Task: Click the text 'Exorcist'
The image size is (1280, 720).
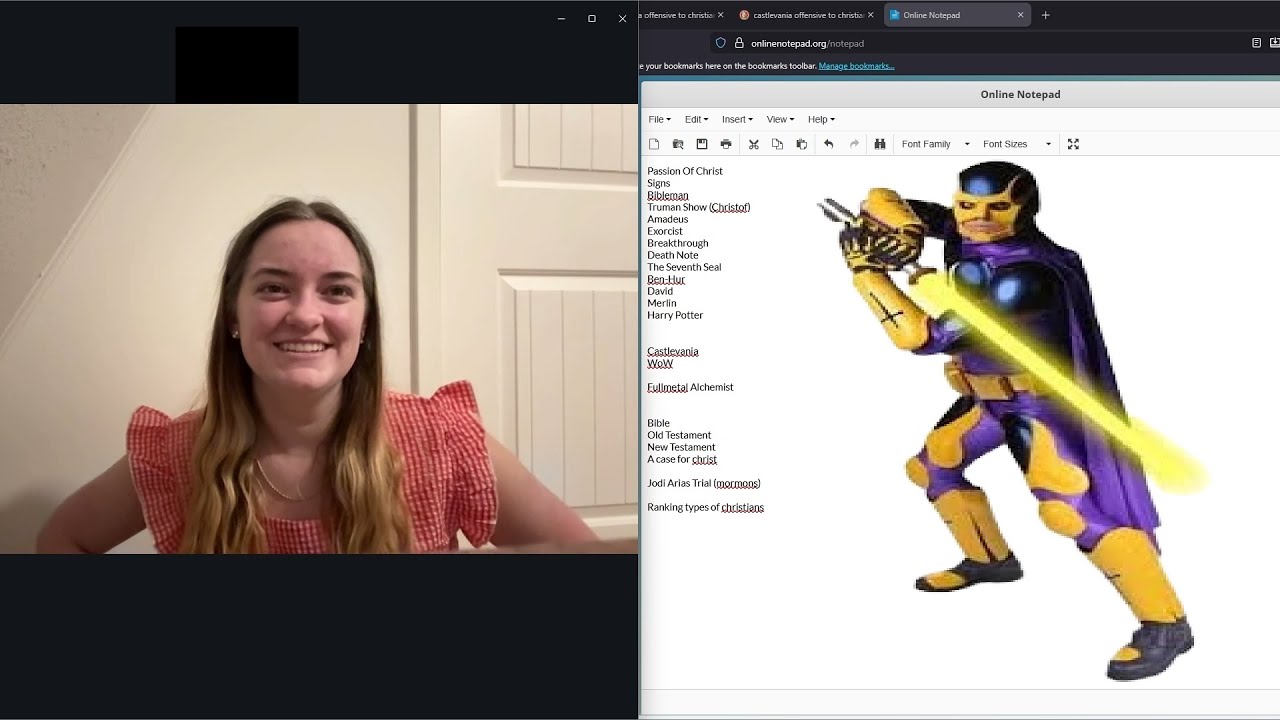Action: 664,231
